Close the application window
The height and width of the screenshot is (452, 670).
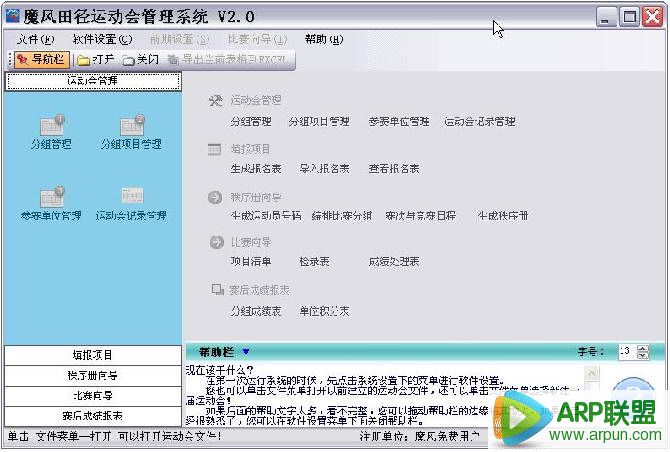(653, 17)
